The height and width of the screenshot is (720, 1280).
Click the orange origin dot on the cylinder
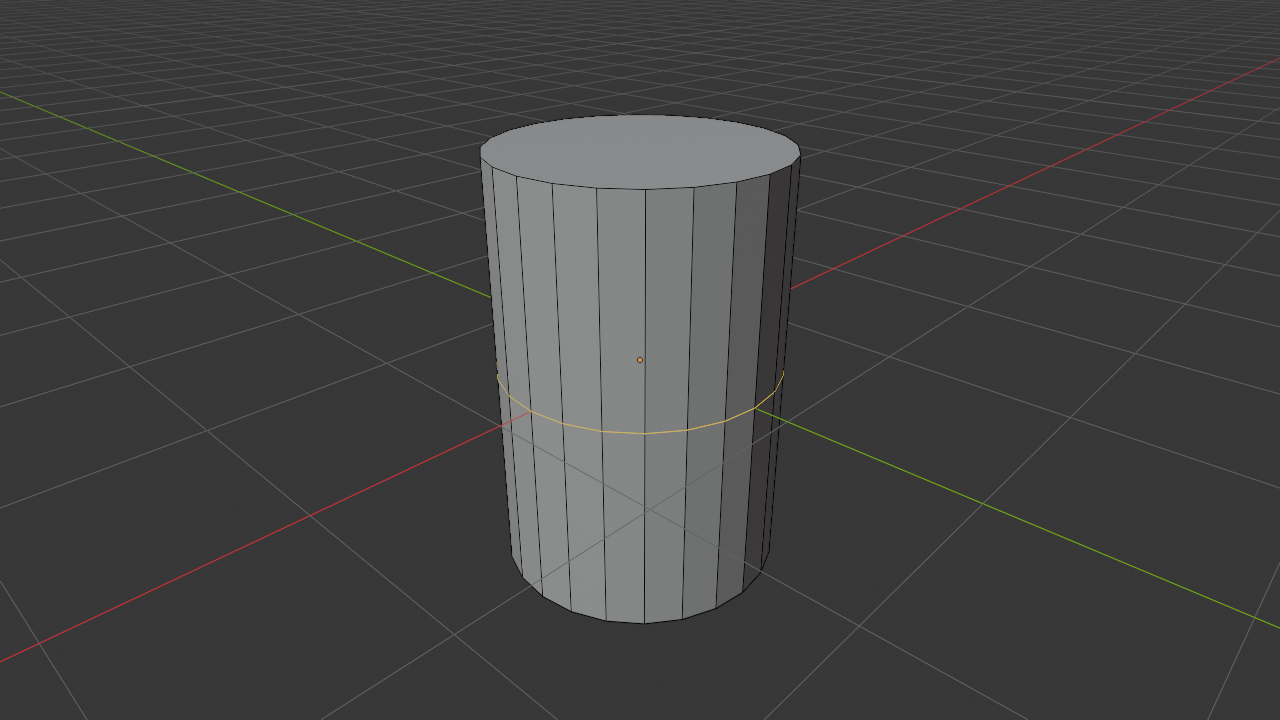coord(640,360)
